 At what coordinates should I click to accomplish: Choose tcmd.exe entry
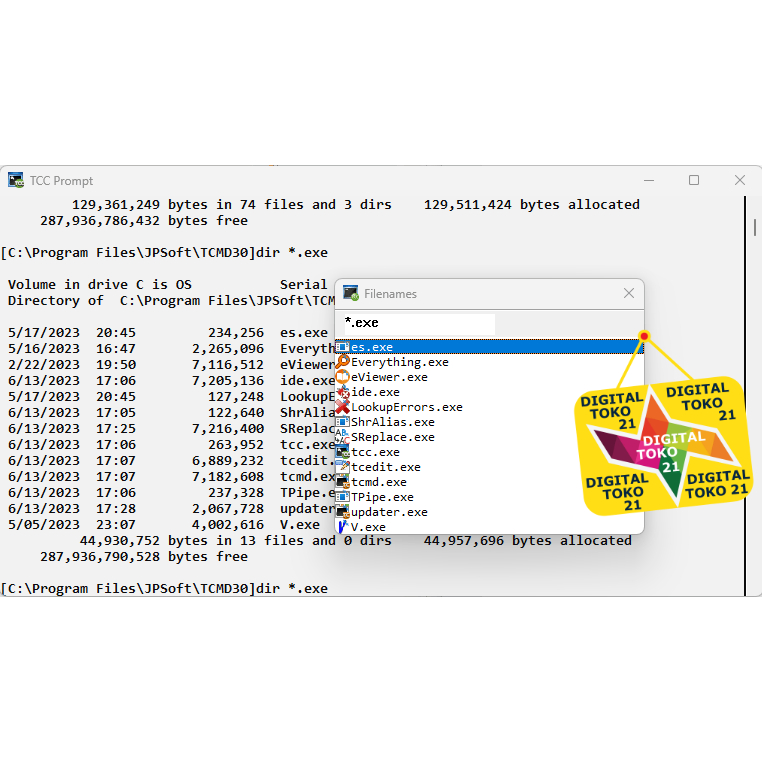coord(489,483)
